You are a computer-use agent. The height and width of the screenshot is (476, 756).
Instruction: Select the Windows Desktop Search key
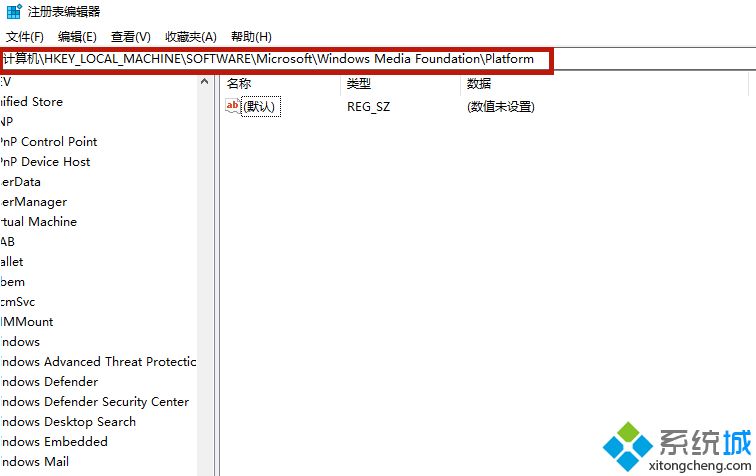click(68, 422)
